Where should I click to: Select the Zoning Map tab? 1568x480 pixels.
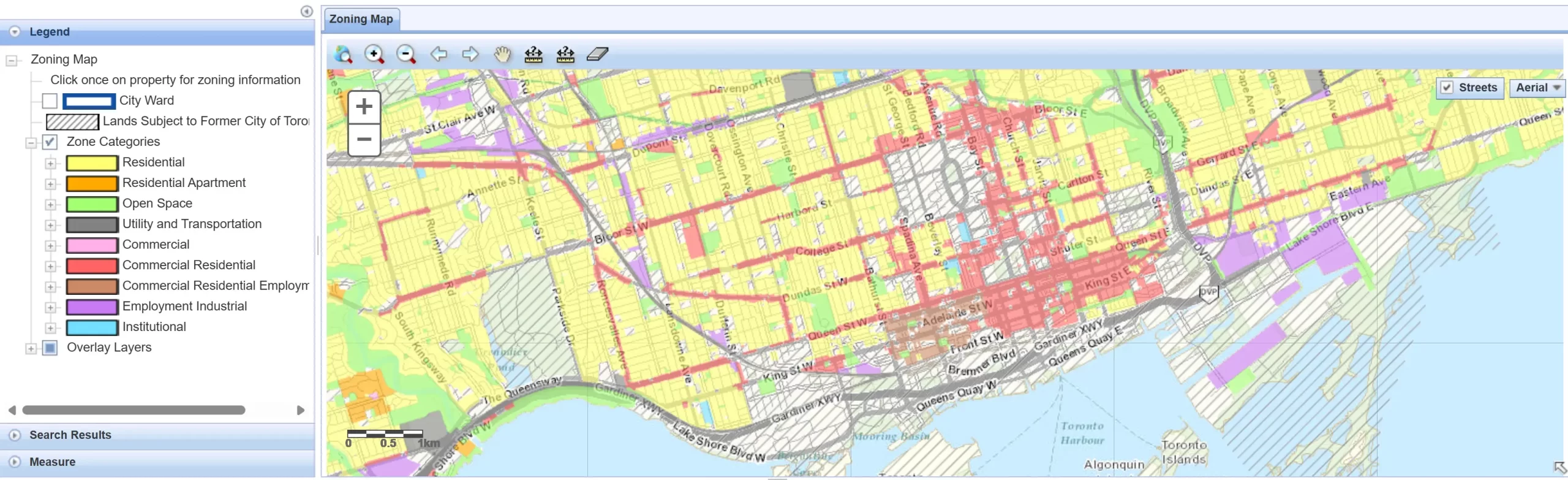(361, 19)
